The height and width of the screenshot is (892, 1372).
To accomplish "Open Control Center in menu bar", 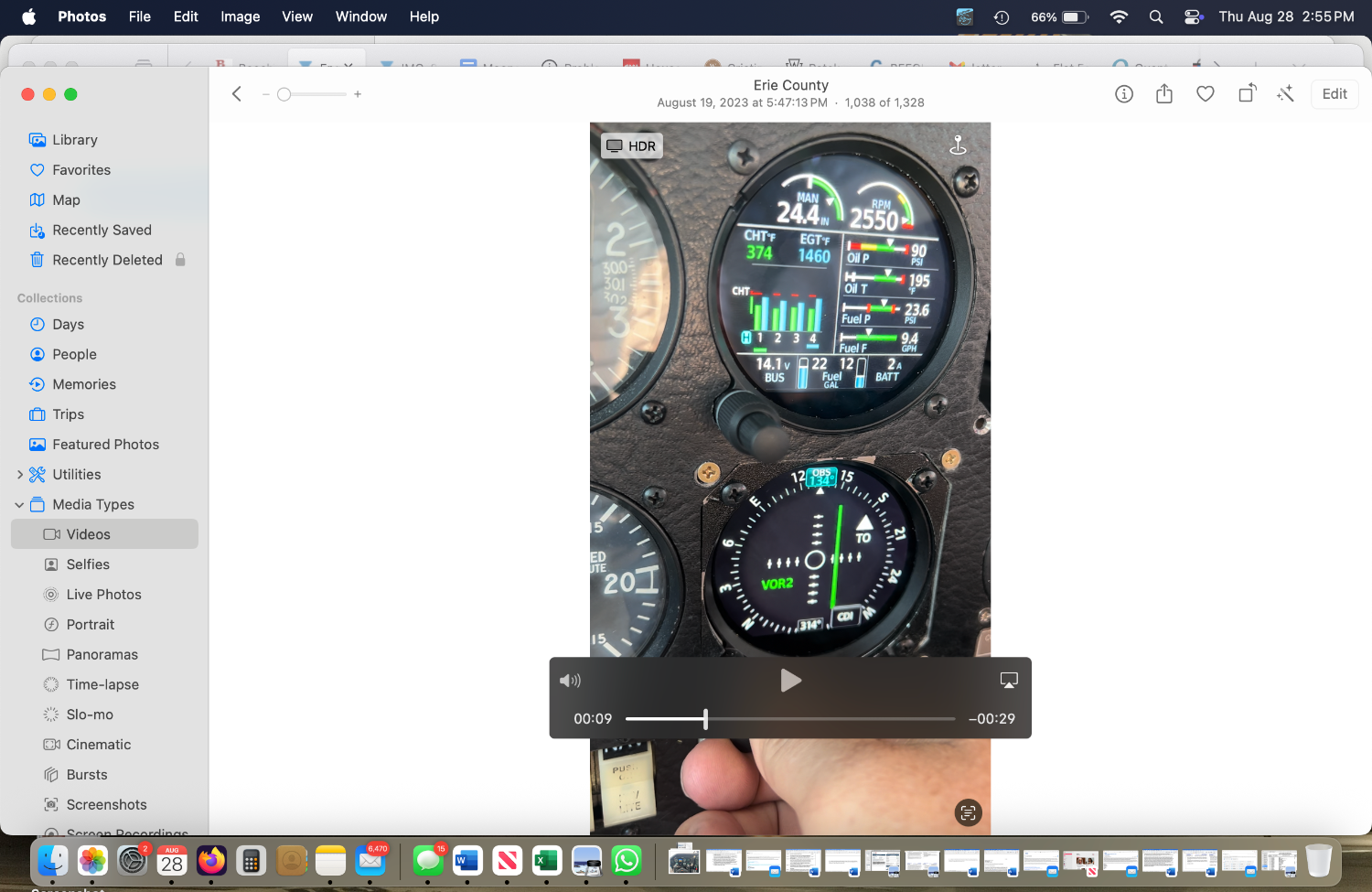I will click(1193, 16).
